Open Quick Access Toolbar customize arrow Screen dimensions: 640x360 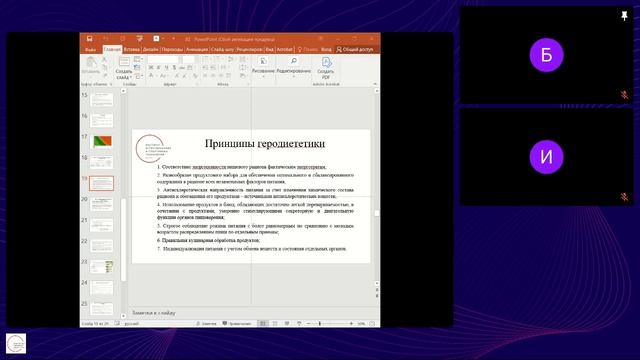[x=173, y=38]
